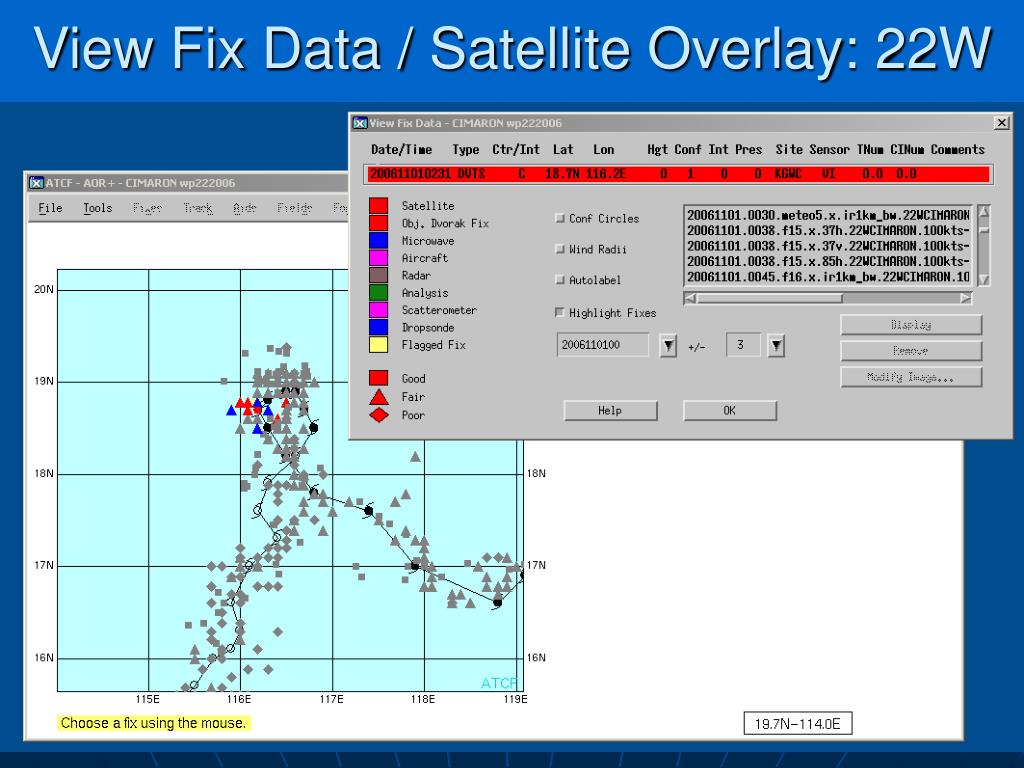Select the yellow Flagged Fix color swatch
Screen dimensions: 1024x768
379,345
